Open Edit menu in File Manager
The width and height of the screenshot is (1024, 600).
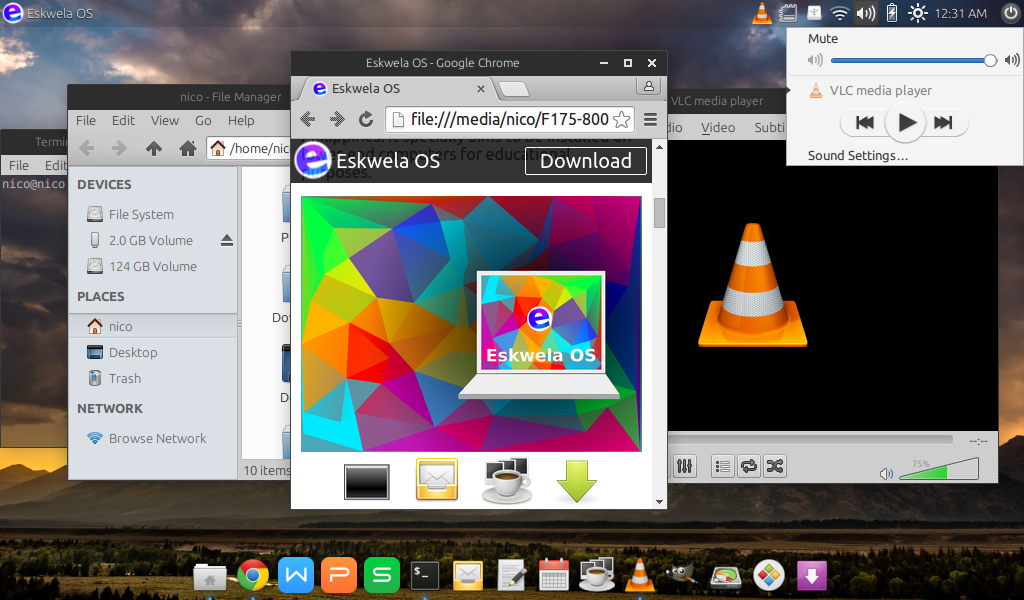123,121
